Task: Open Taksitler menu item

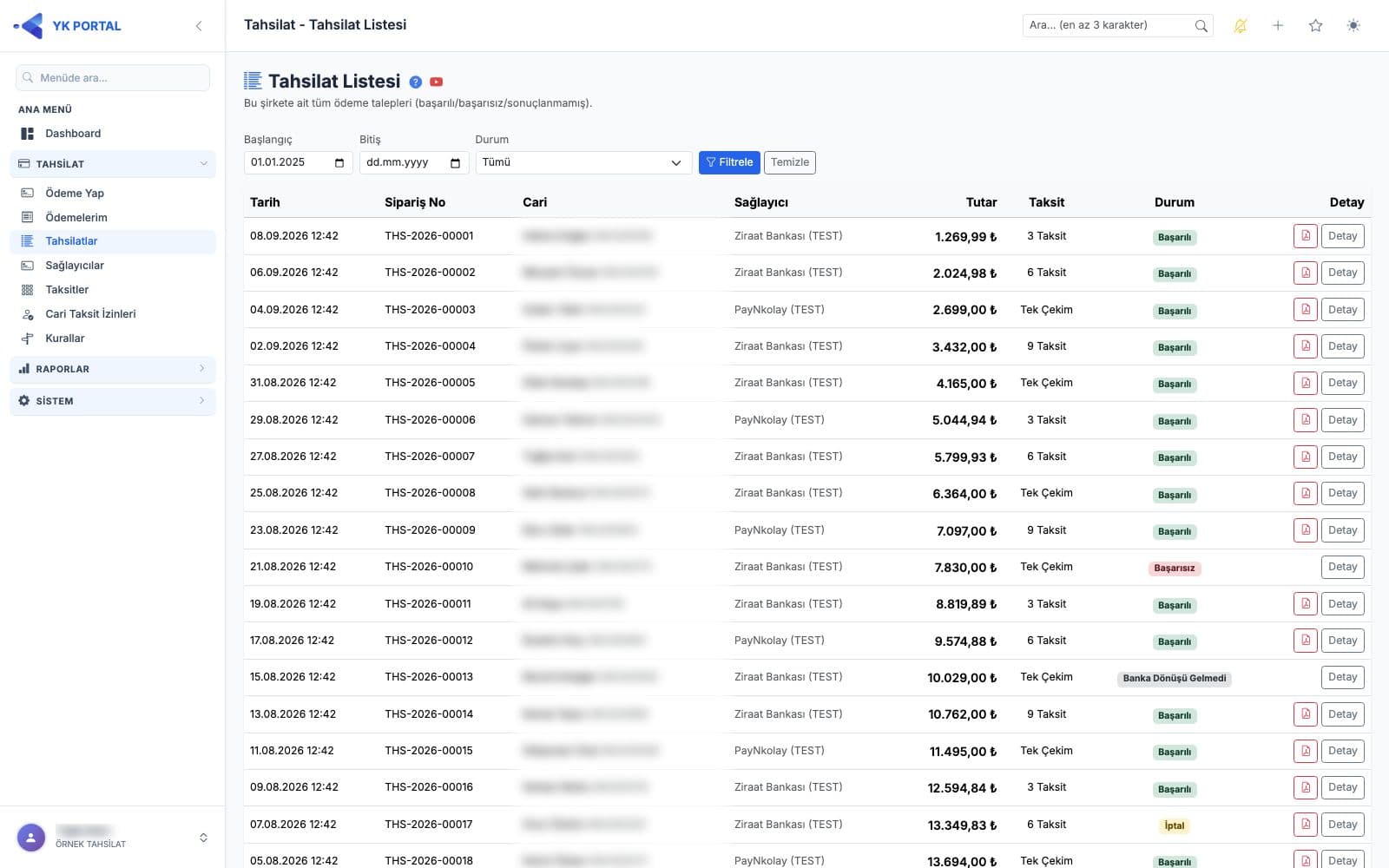Action: [113, 290]
